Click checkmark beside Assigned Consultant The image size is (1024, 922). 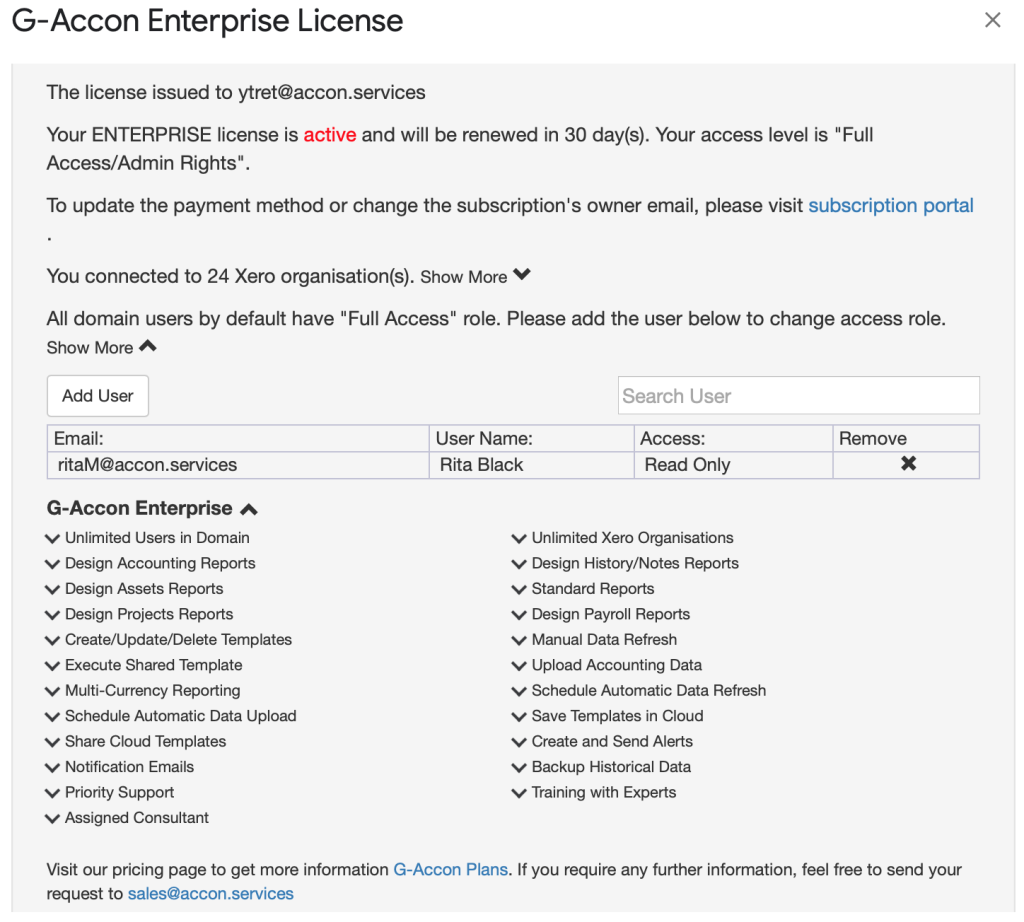point(52,819)
